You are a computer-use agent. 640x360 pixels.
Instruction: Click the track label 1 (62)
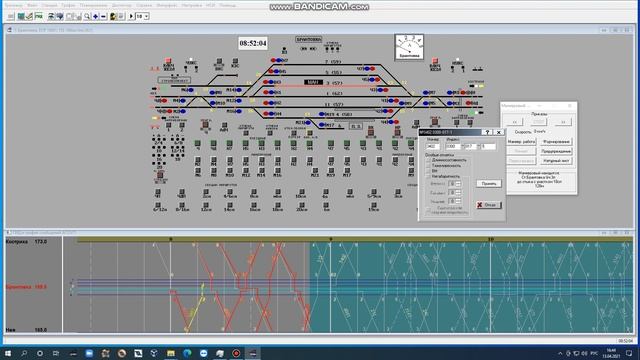[x=334, y=93]
